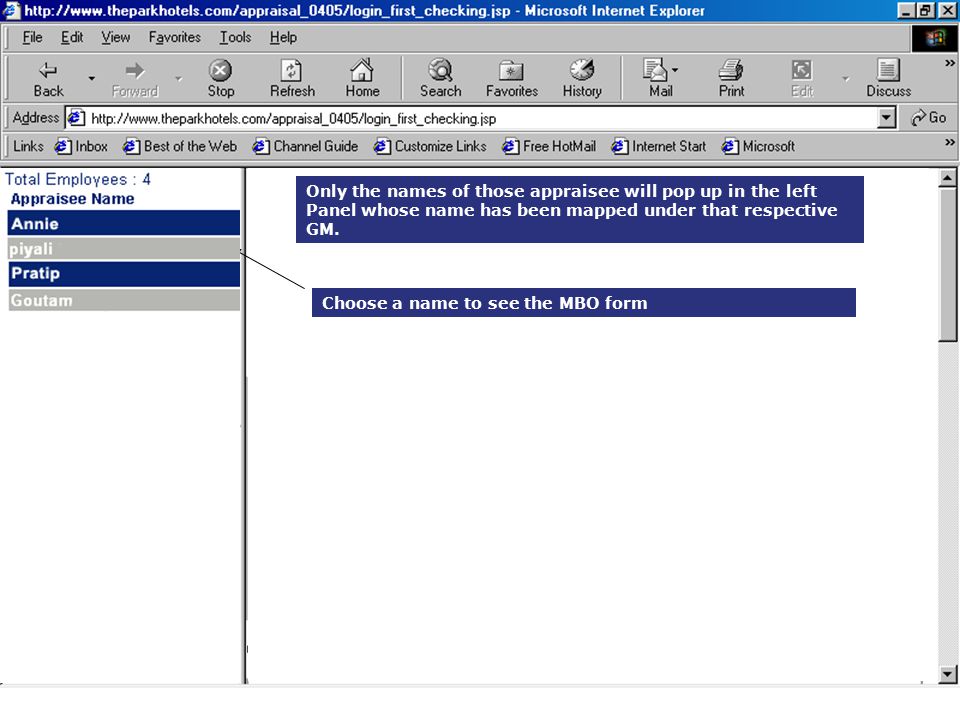
Task: Open the Microsoft link in Links bar
Action: click(758, 146)
